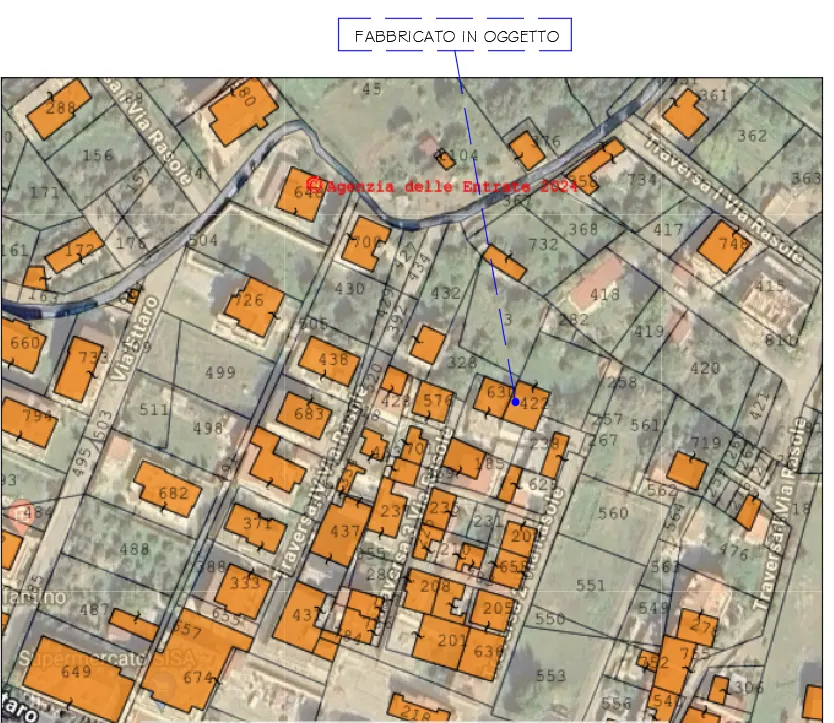This screenshot has height=723, width=834.
Task: Click parcel number 432
Action: 445,293
